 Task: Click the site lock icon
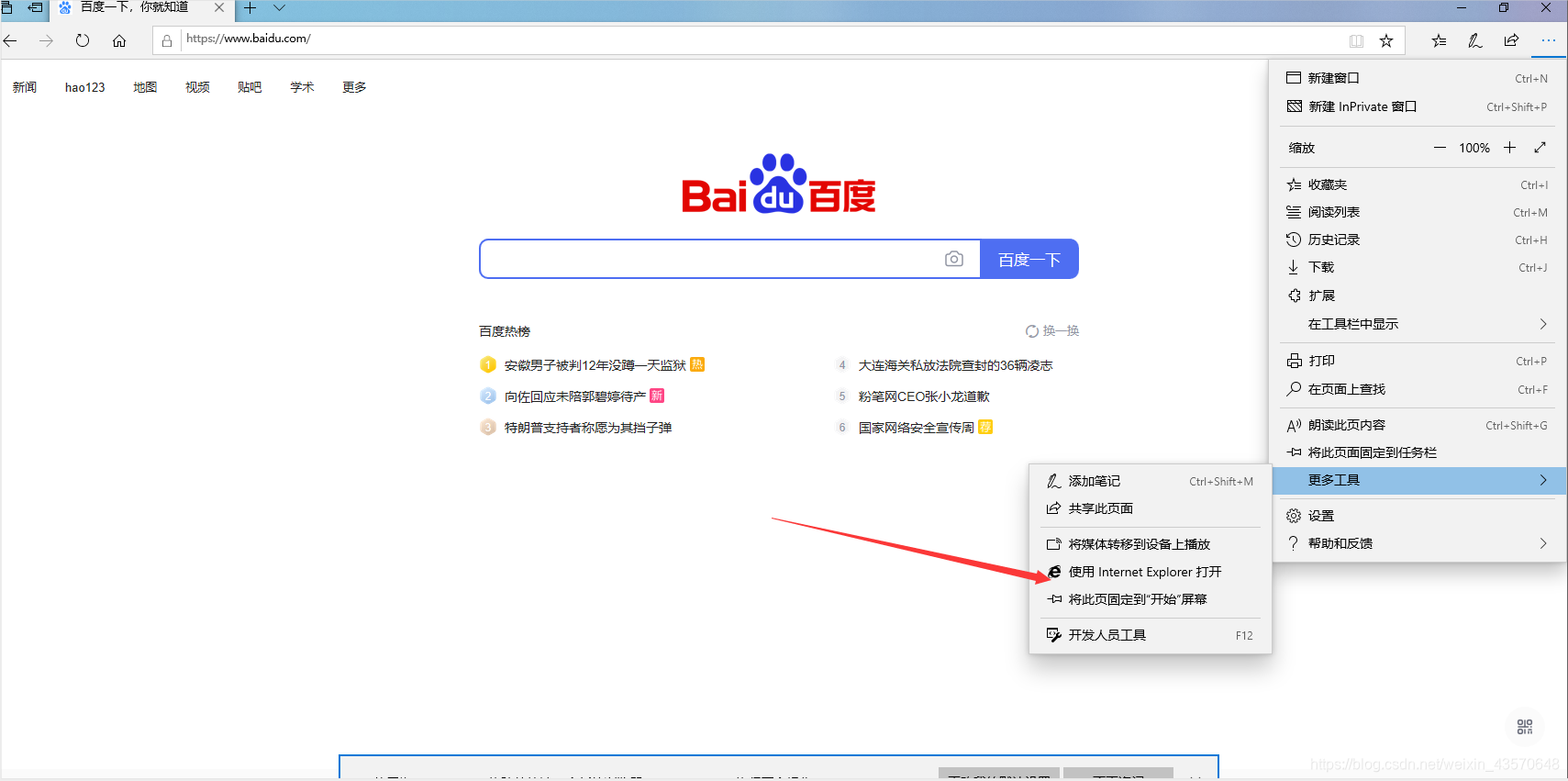click(x=167, y=40)
